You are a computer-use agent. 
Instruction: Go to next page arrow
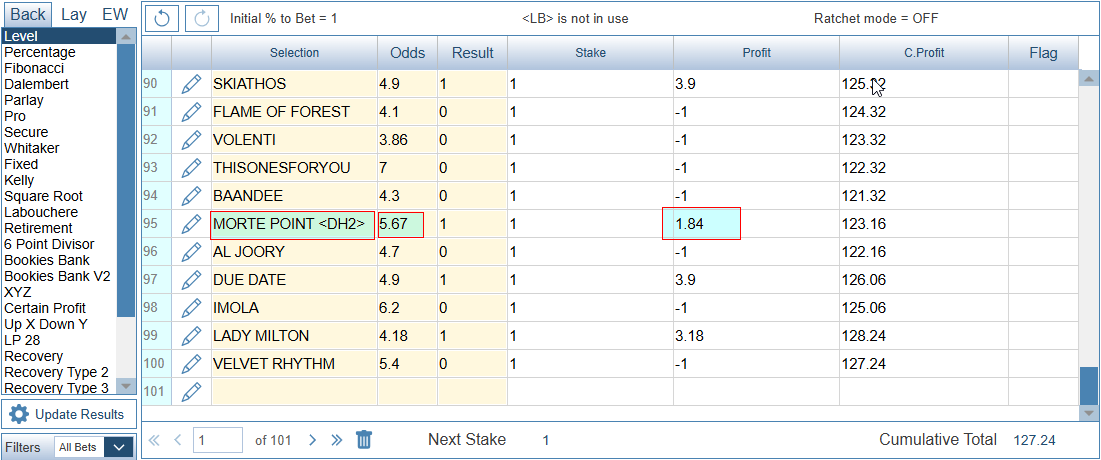pyautogui.click(x=312, y=440)
